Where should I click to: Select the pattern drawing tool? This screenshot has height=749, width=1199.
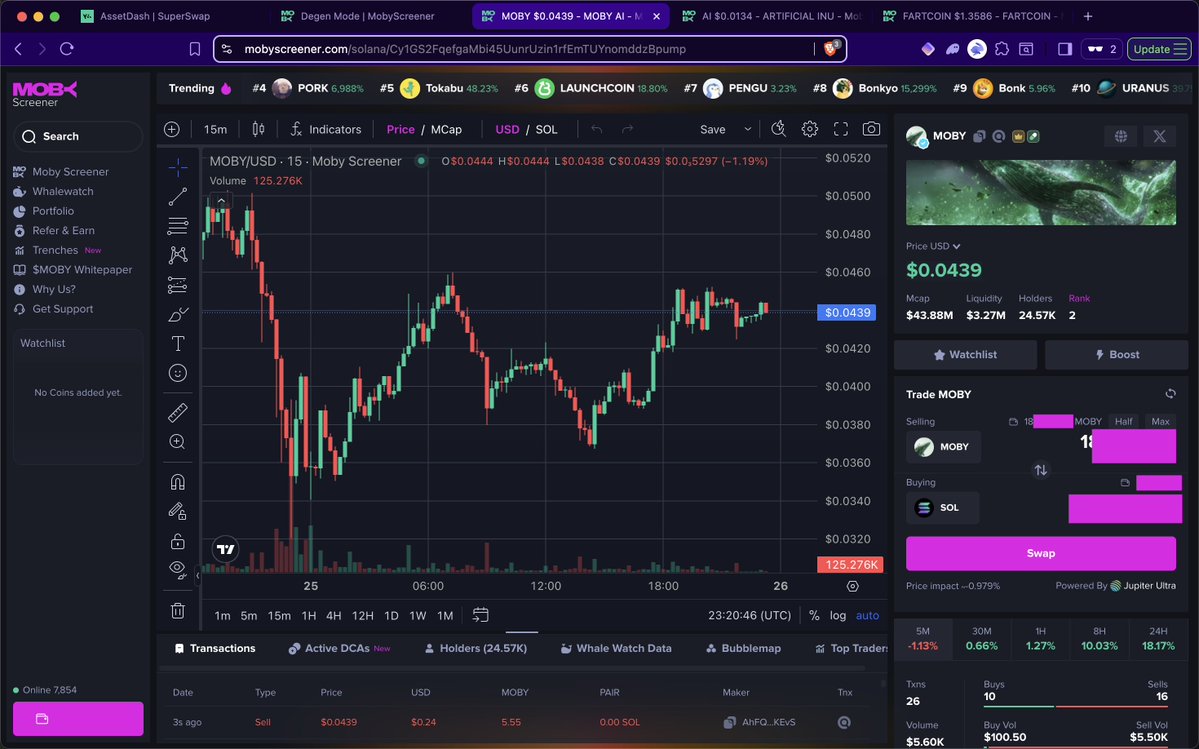point(177,255)
